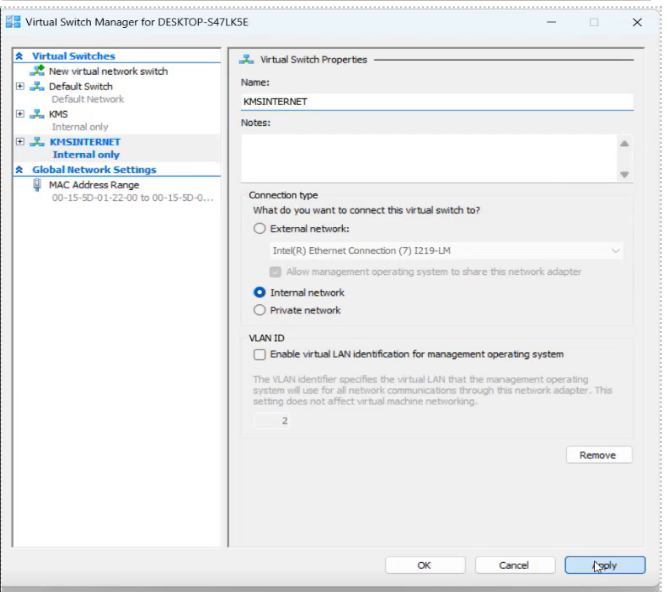Select Default Switch in the tree
The height and width of the screenshot is (592, 671).
coord(81,86)
